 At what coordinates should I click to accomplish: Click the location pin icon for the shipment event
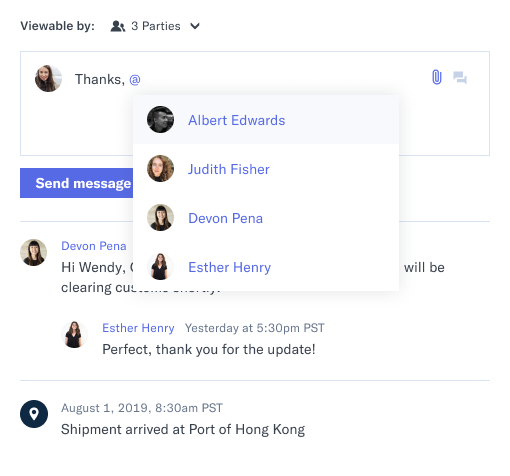(34, 414)
